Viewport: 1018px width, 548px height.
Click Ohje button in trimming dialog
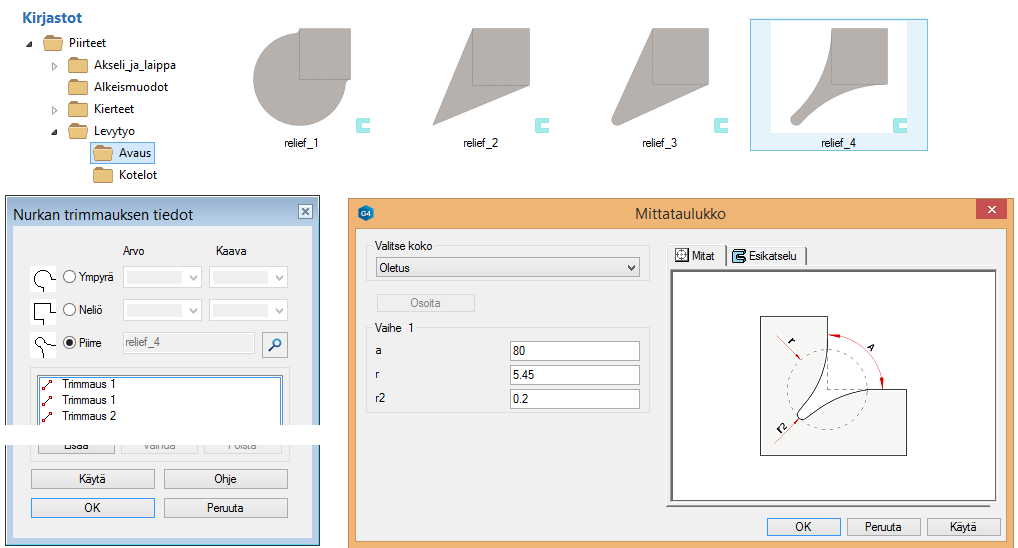tap(225, 479)
